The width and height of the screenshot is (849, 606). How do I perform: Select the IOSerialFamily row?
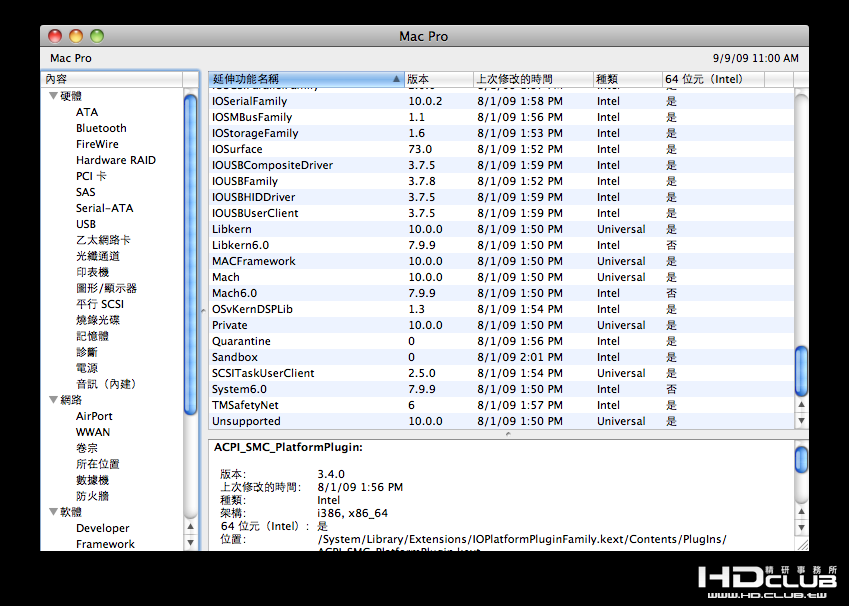[x=501, y=101]
